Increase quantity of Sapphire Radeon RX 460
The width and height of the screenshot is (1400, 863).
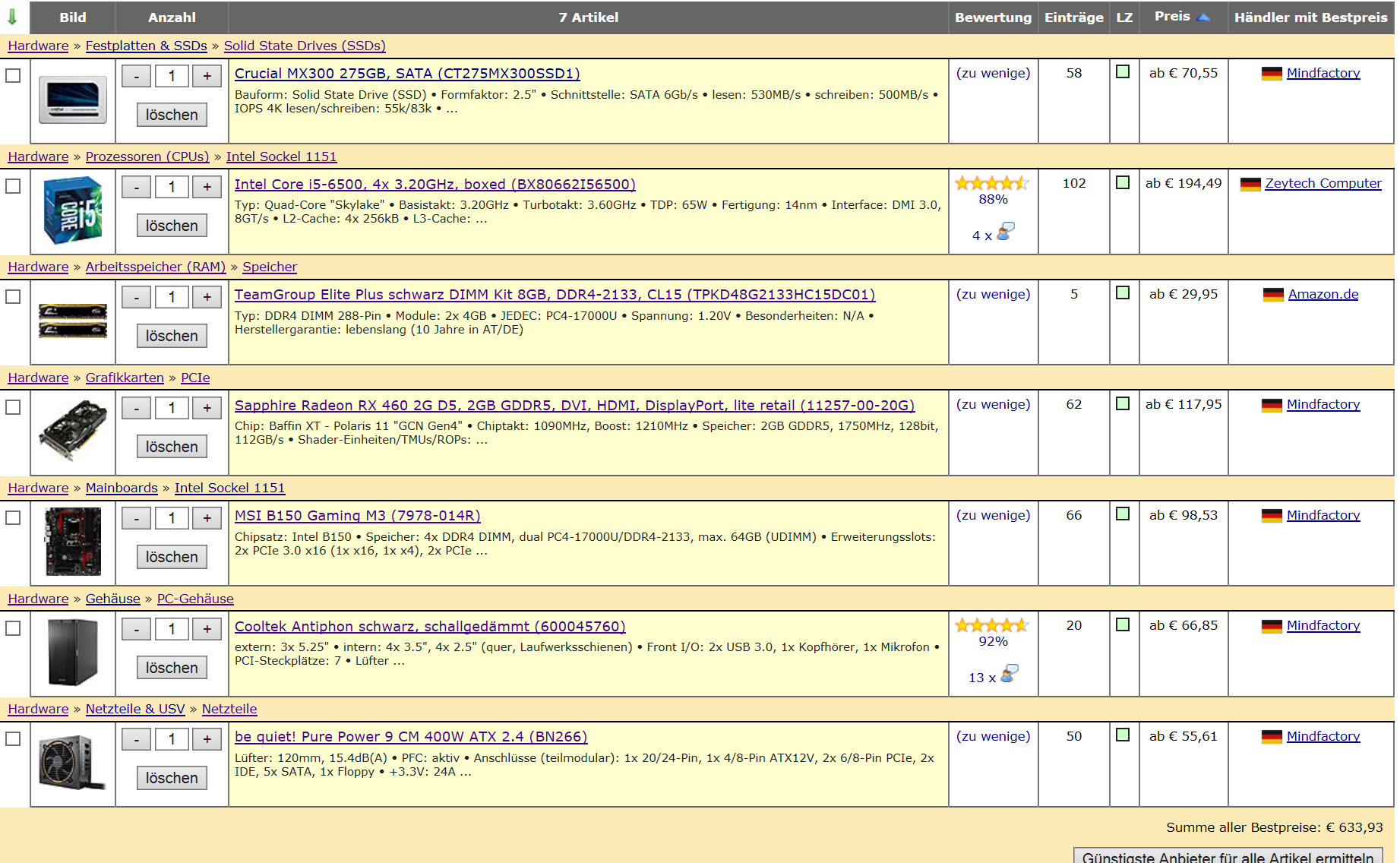pos(207,408)
